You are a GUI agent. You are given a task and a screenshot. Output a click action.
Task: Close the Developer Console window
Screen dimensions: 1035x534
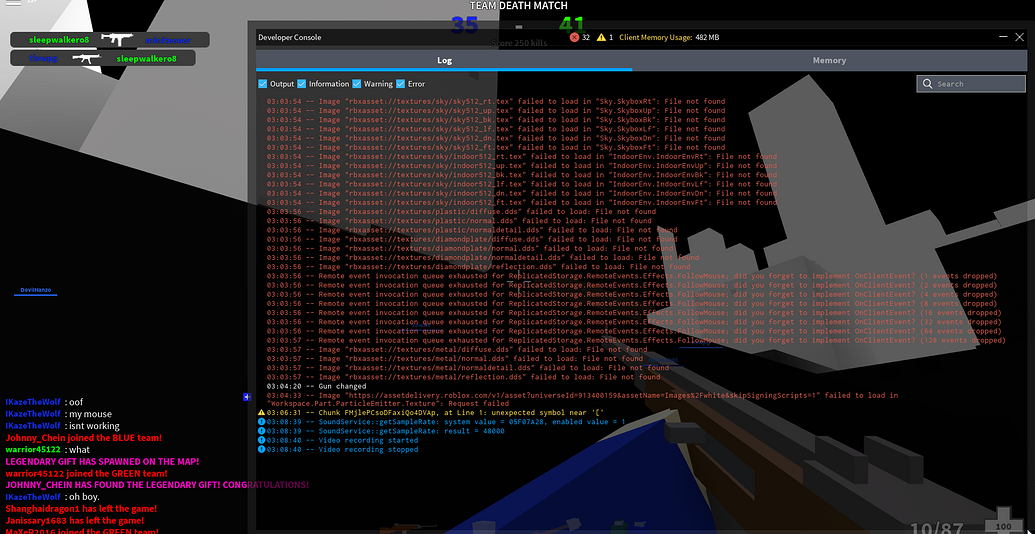(1020, 38)
